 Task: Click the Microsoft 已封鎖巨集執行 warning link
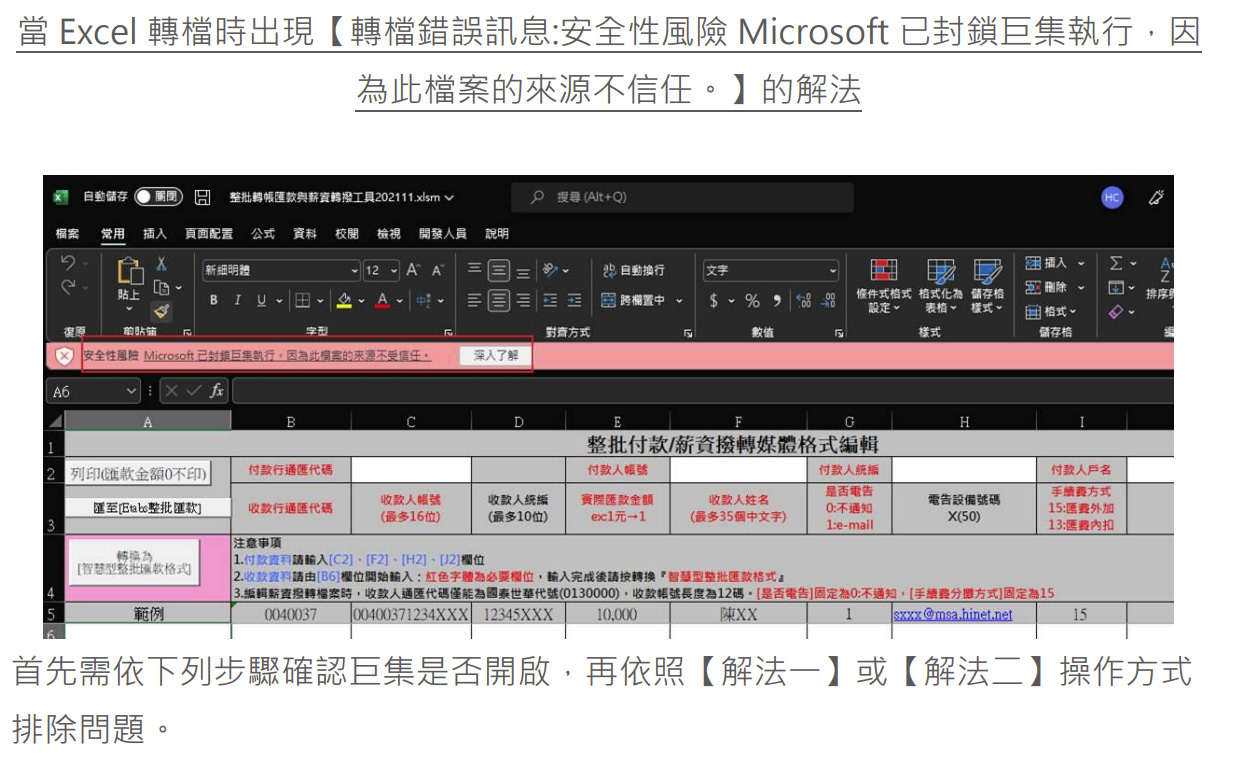[288, 355]
